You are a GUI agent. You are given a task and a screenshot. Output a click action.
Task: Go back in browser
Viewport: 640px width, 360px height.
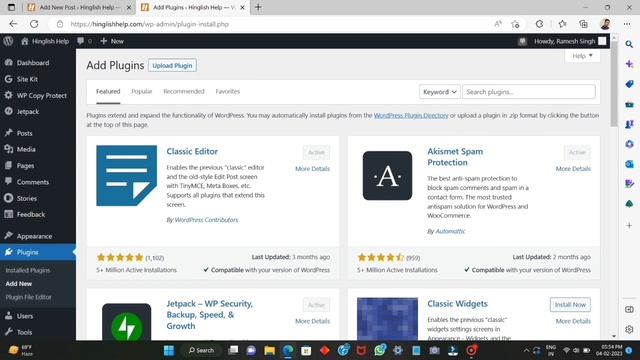pos(13,24)
